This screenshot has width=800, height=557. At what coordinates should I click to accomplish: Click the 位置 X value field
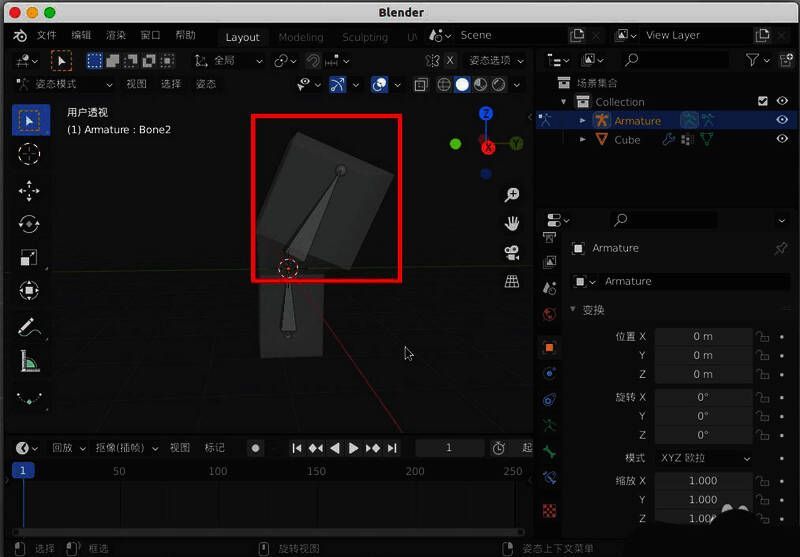pyautogui.click(x=703, y=336)
